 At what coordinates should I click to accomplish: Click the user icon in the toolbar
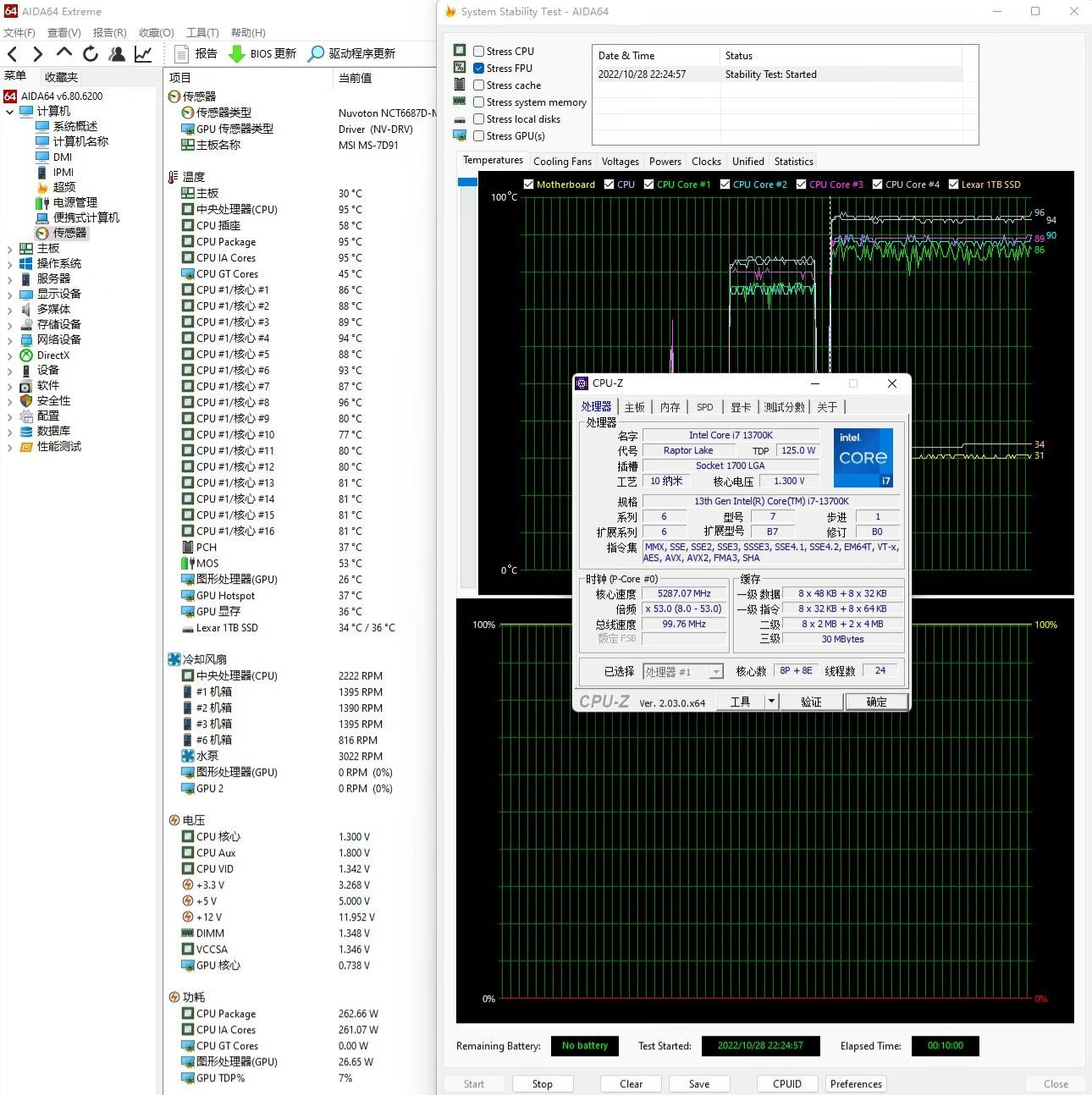coord(117,54)
